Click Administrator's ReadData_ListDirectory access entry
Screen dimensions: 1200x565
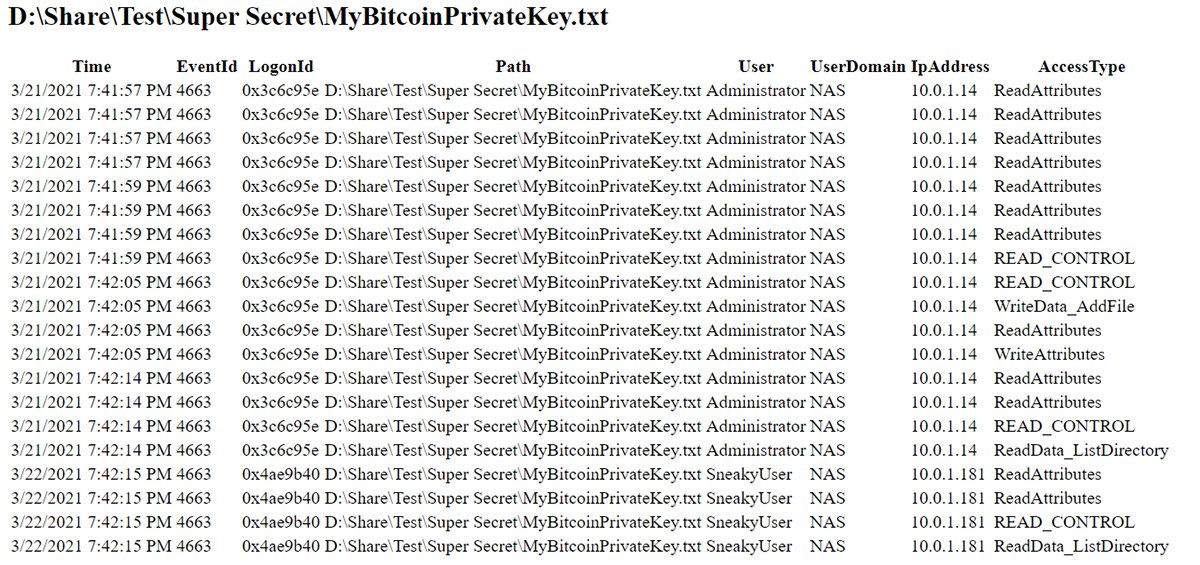[1080, 450]
